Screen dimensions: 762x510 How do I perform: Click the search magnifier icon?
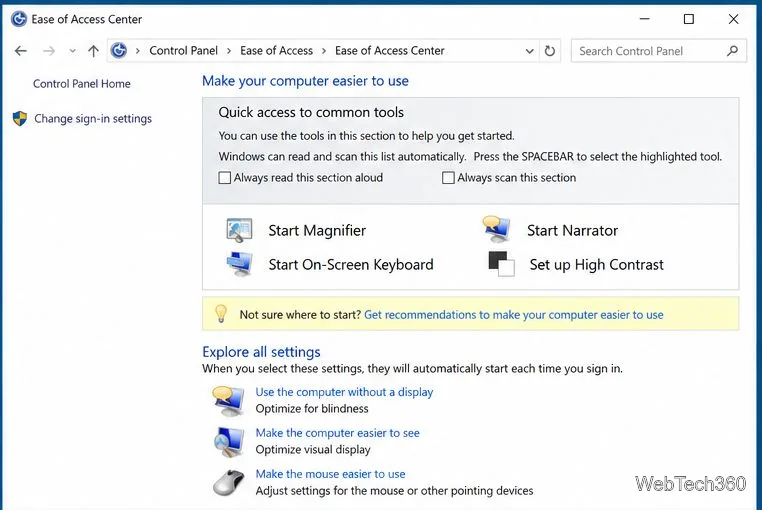(x=732, y=51)
